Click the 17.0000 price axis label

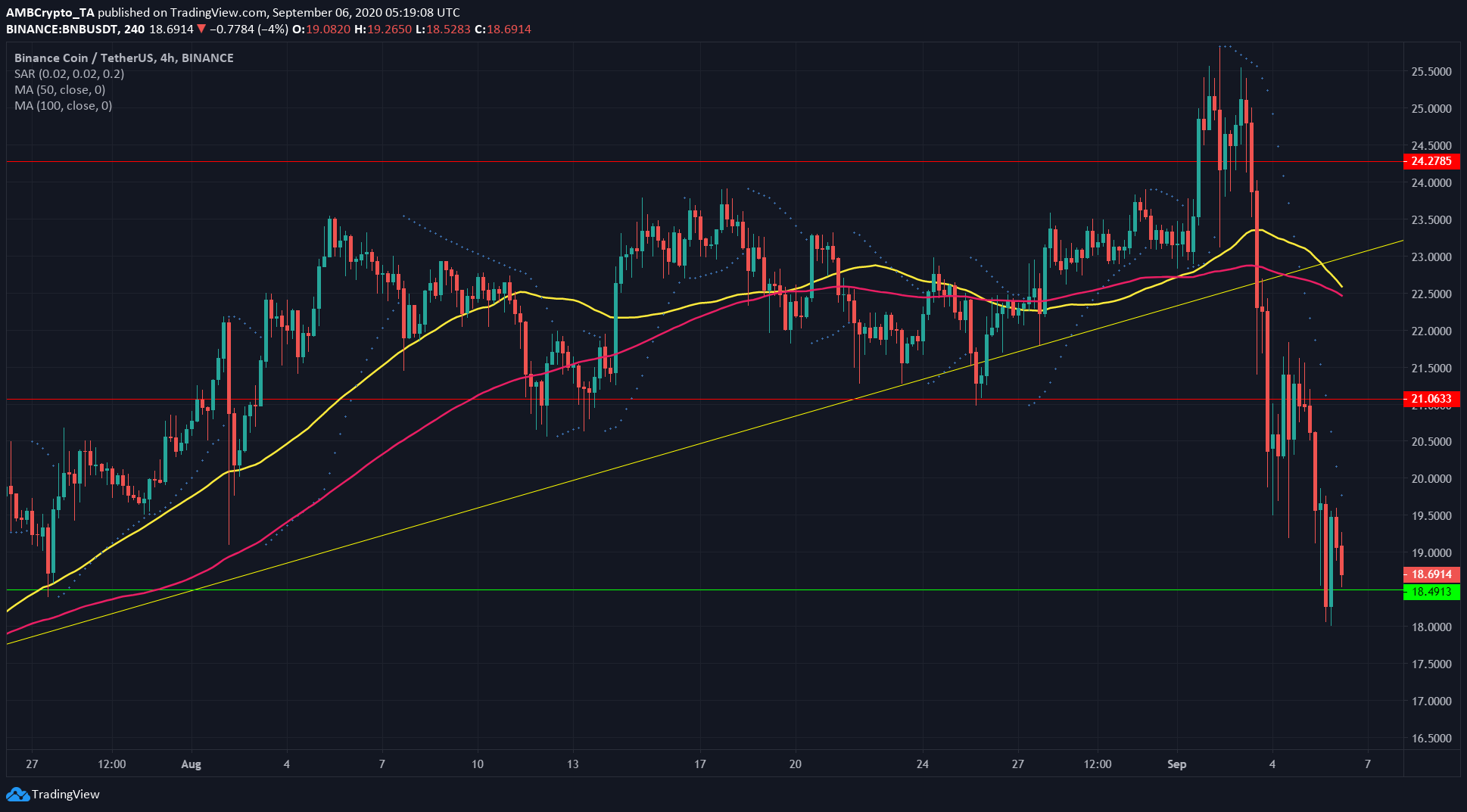coord(1431,702)
